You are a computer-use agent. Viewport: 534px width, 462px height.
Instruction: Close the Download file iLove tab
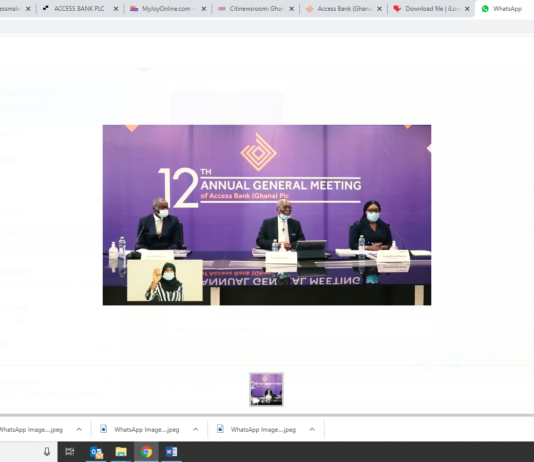467,9
